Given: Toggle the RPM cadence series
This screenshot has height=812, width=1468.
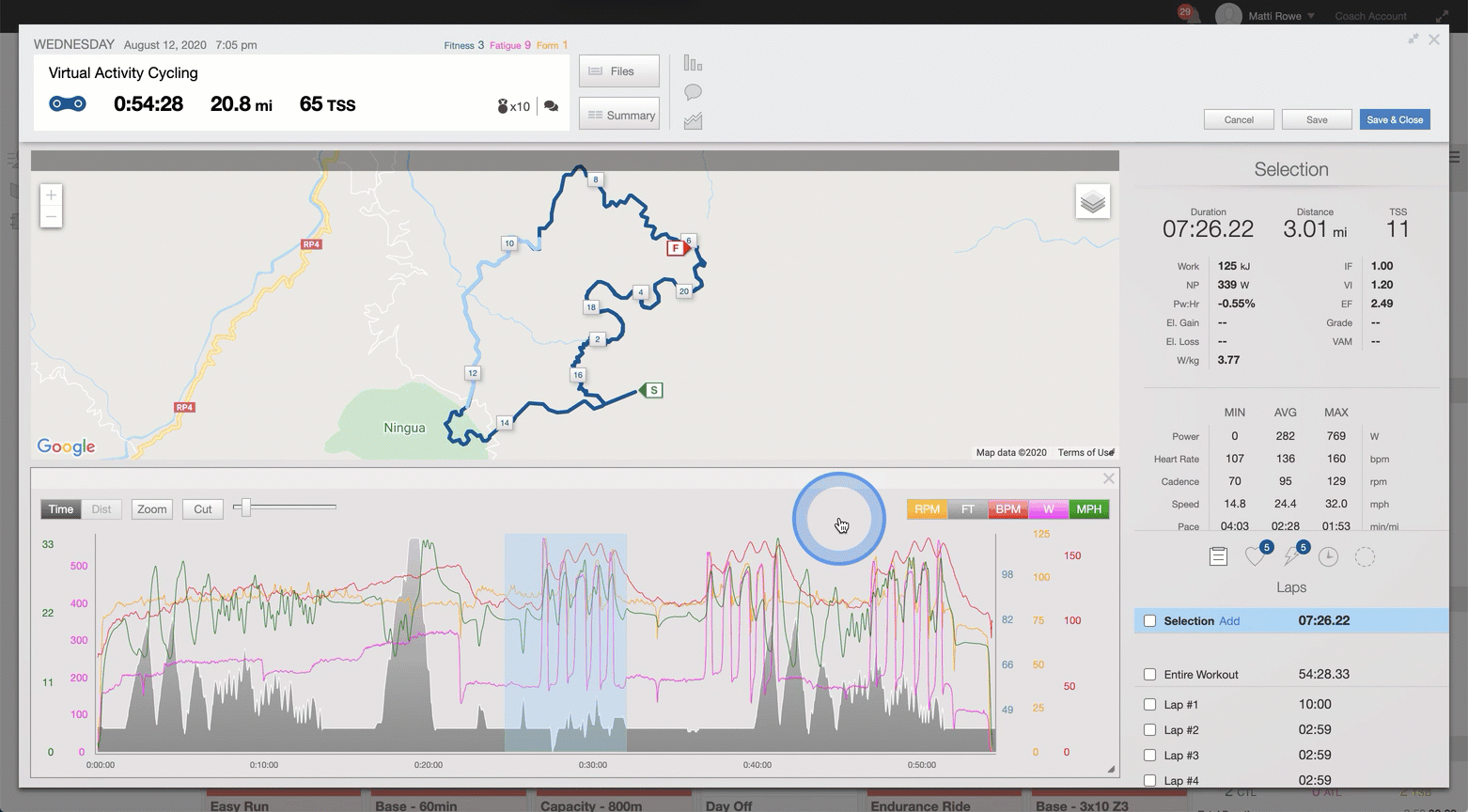Looking at the screenshot, I should [927, 509].
